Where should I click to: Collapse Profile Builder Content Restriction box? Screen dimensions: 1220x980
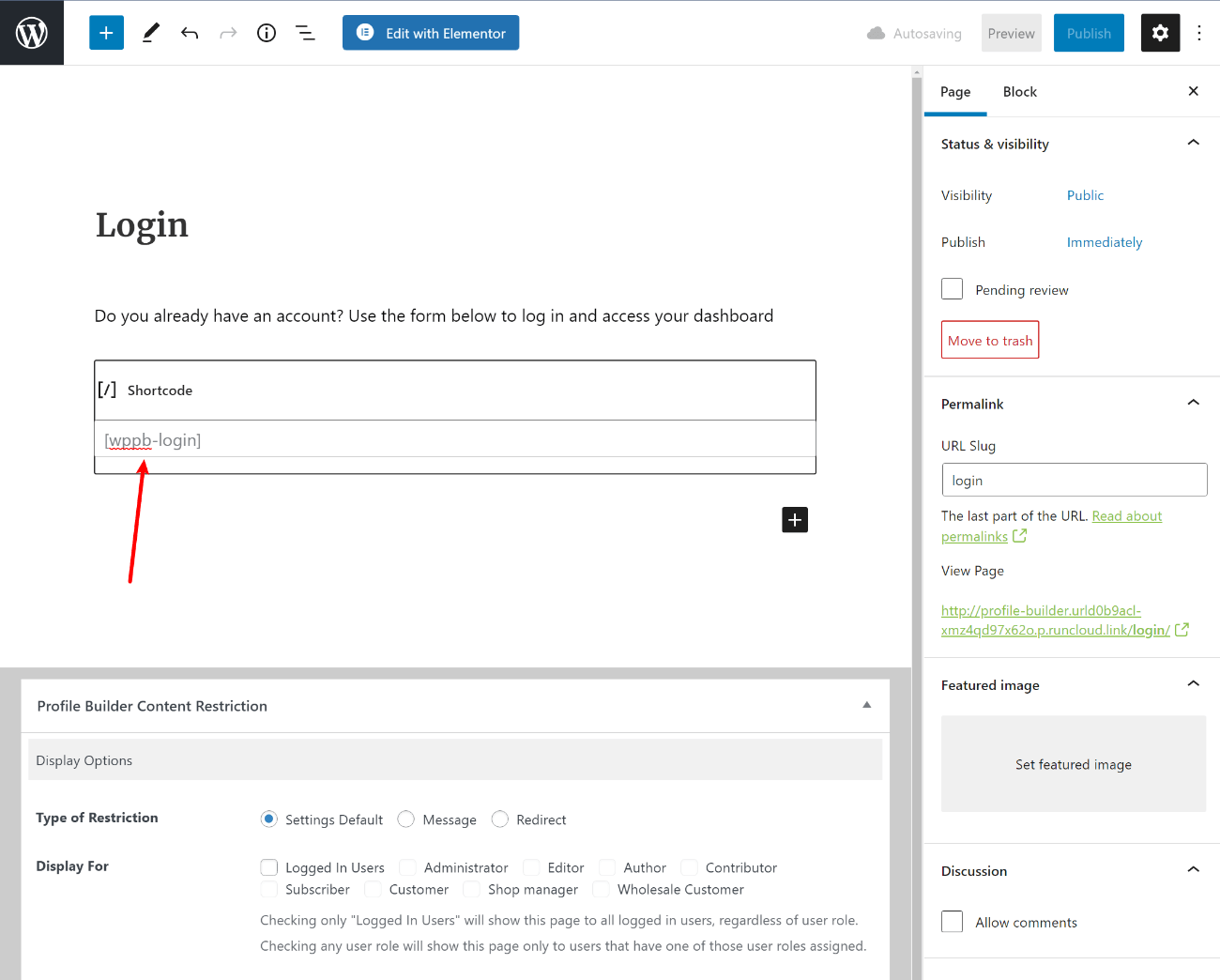866,705
